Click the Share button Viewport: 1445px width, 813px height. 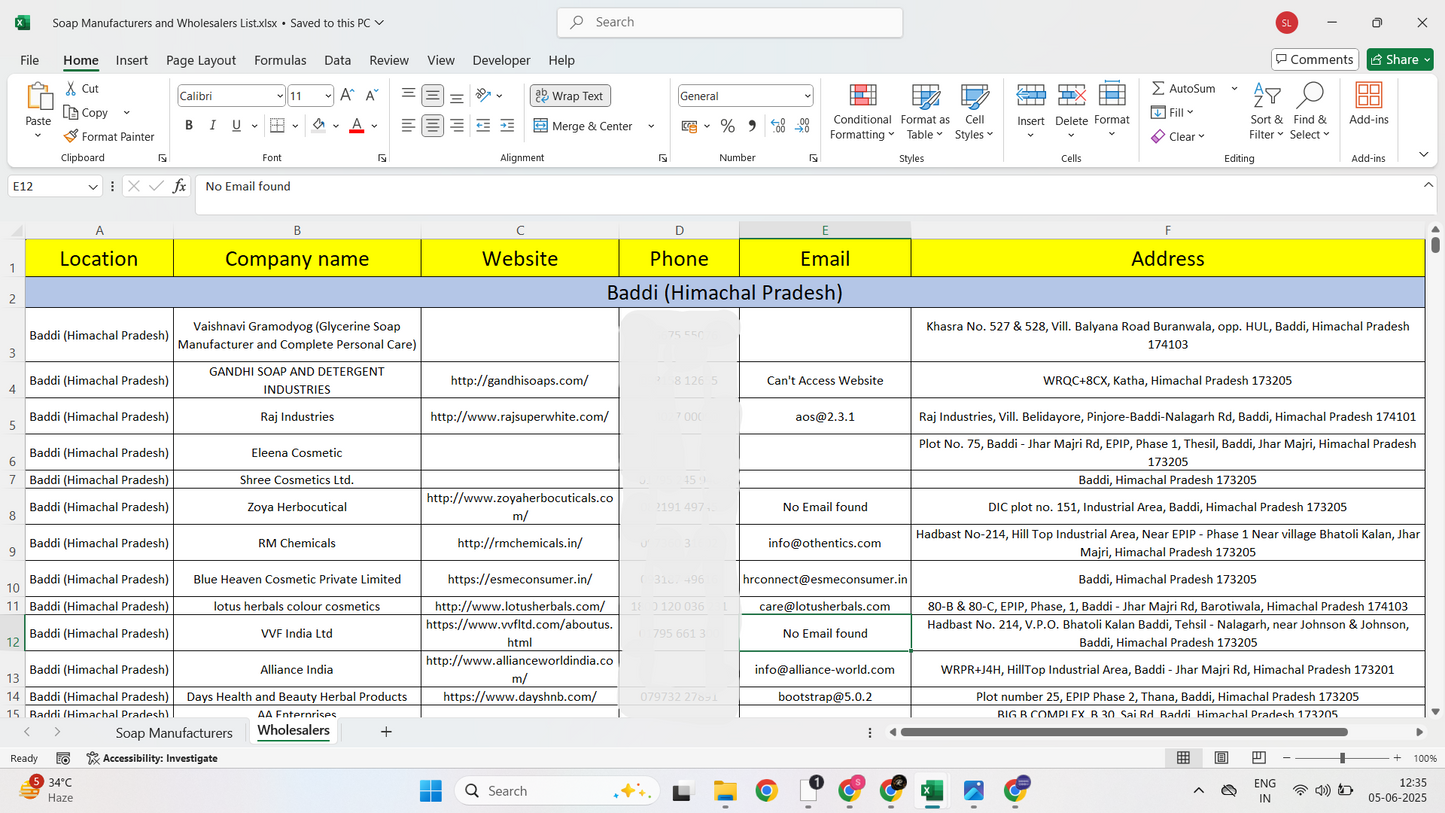pyautogui.click(x=1400, y=60)
